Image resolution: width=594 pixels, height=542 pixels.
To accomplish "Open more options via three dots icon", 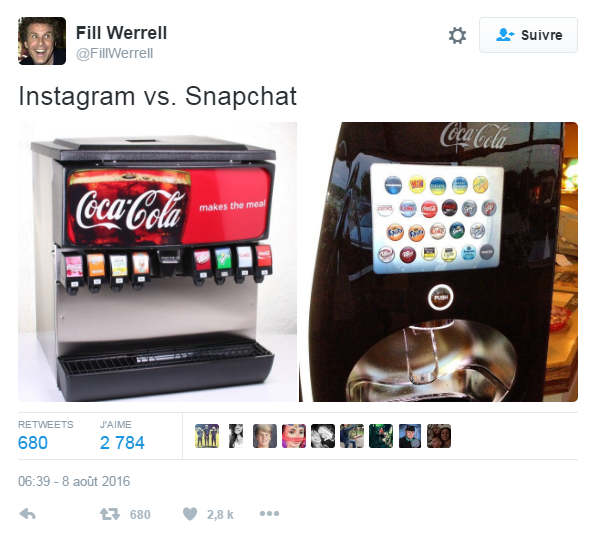I will pyautogui.click(x=269, y=514).
